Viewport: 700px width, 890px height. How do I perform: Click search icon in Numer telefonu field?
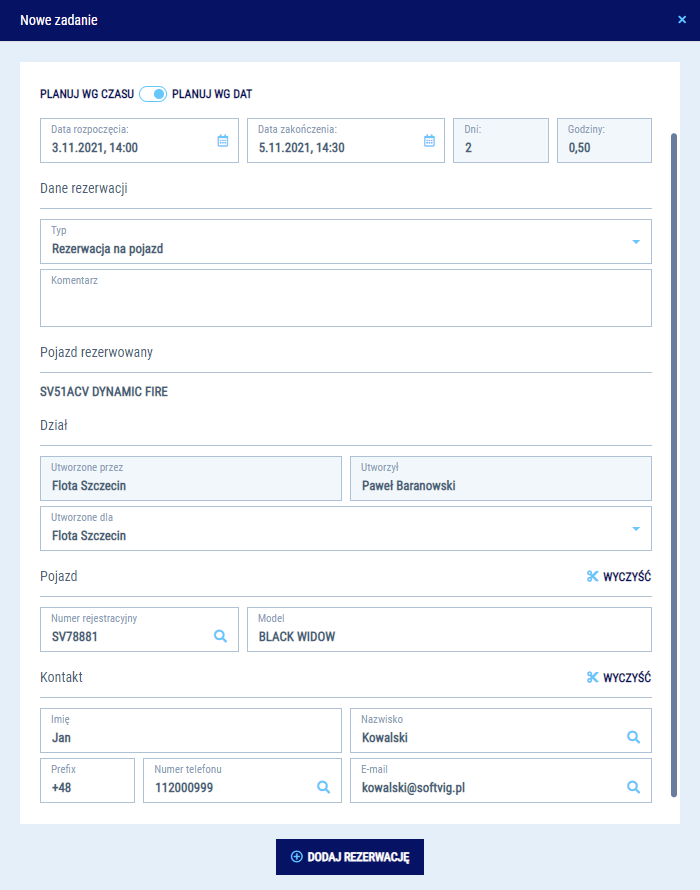pyautogui.click(x=323, y=787)
